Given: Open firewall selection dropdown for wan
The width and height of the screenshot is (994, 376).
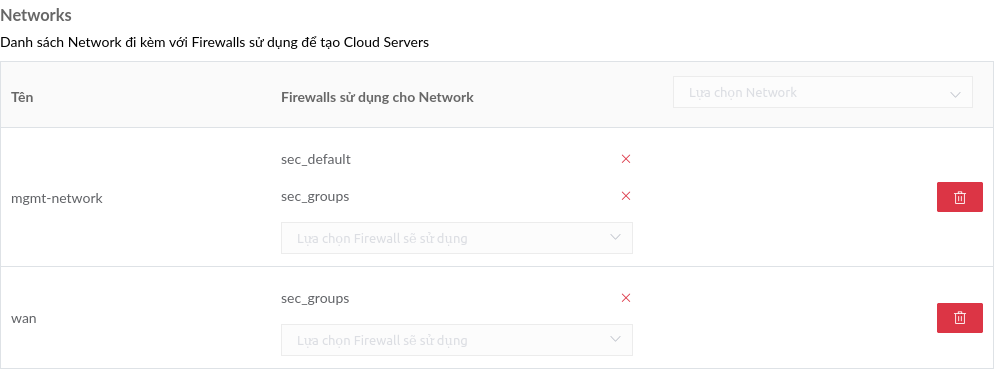Looking at the screenshot, I should (456, 340).
